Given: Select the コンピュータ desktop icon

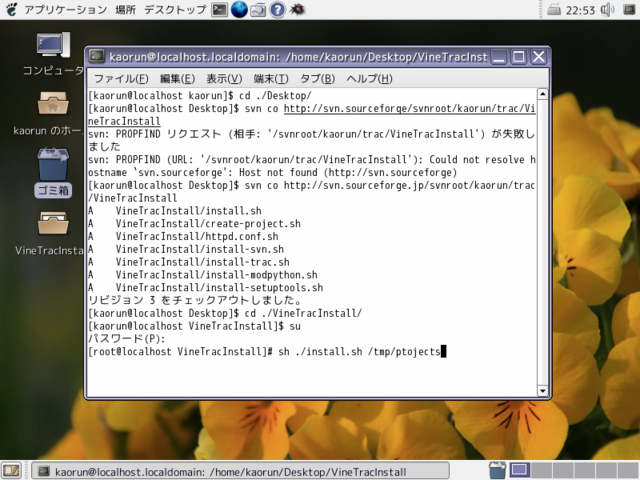Looking at the screenshot, I should pyautogui.click(x=53, y=54).
